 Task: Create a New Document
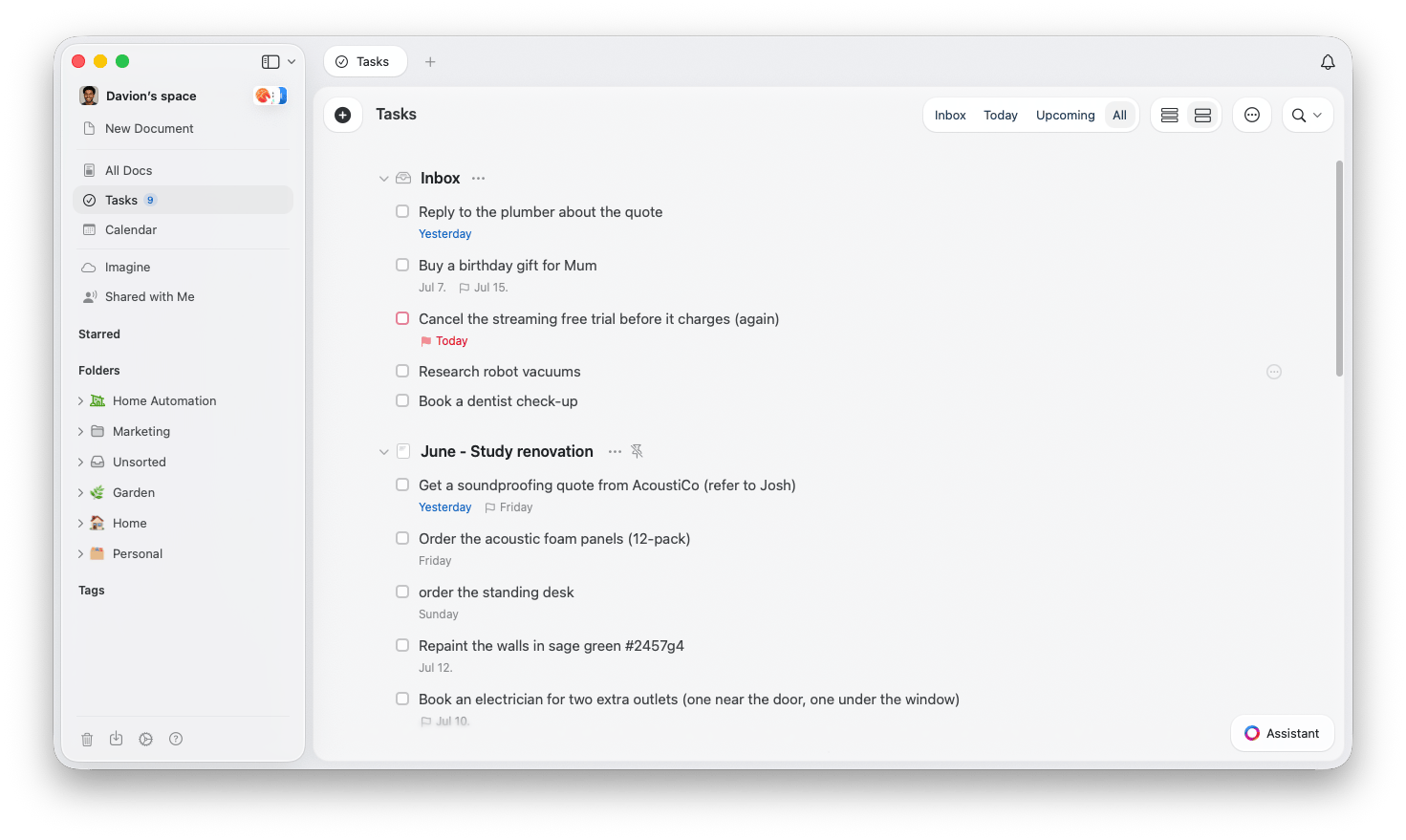[x=183, y=128]
